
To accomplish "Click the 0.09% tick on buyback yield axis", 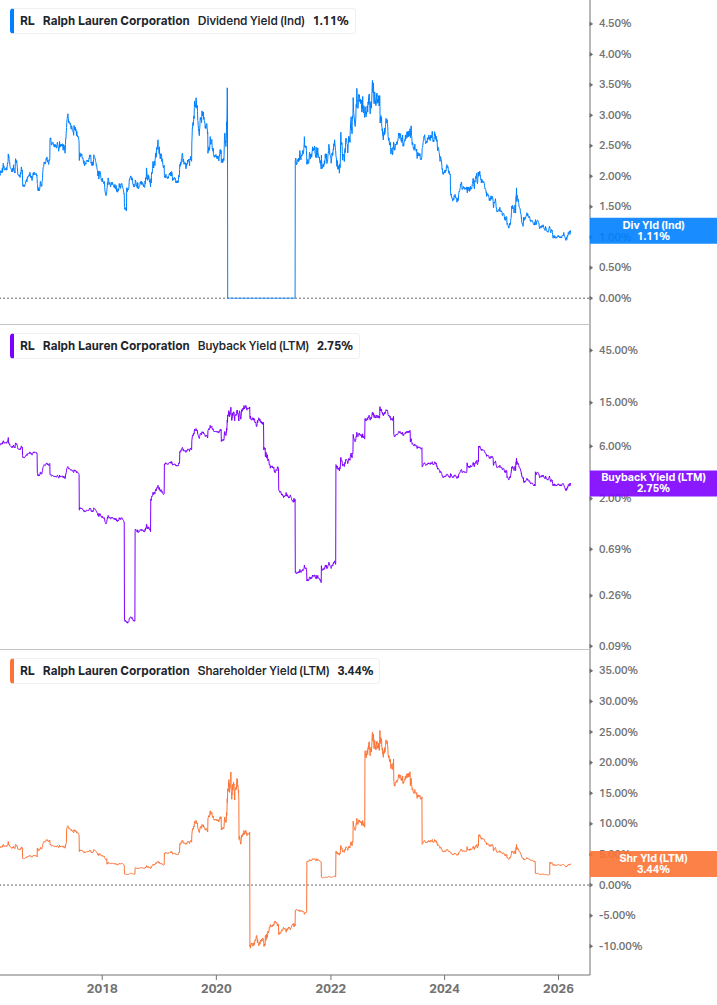I will coord(615,646).
